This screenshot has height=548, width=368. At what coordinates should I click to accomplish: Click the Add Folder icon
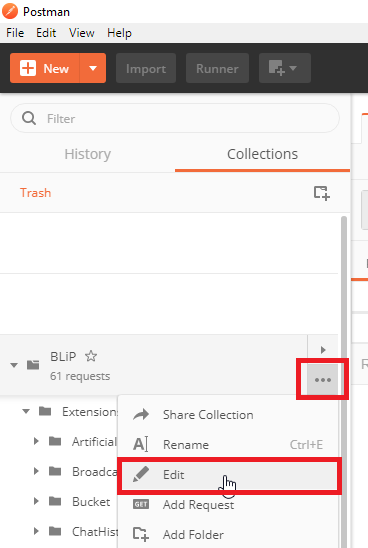tap(141, 534)
